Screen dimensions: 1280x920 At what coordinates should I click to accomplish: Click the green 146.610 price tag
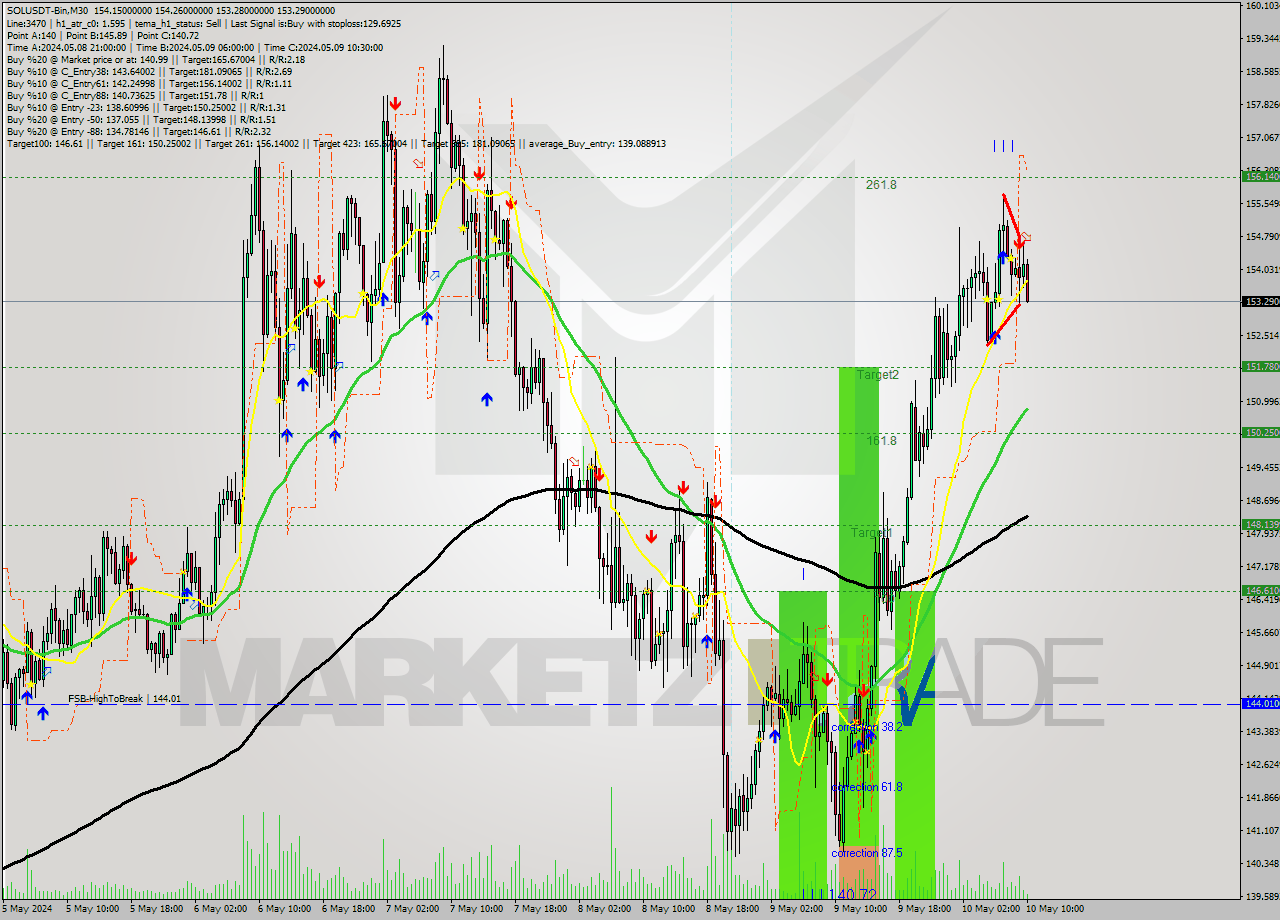[1260, 591]
